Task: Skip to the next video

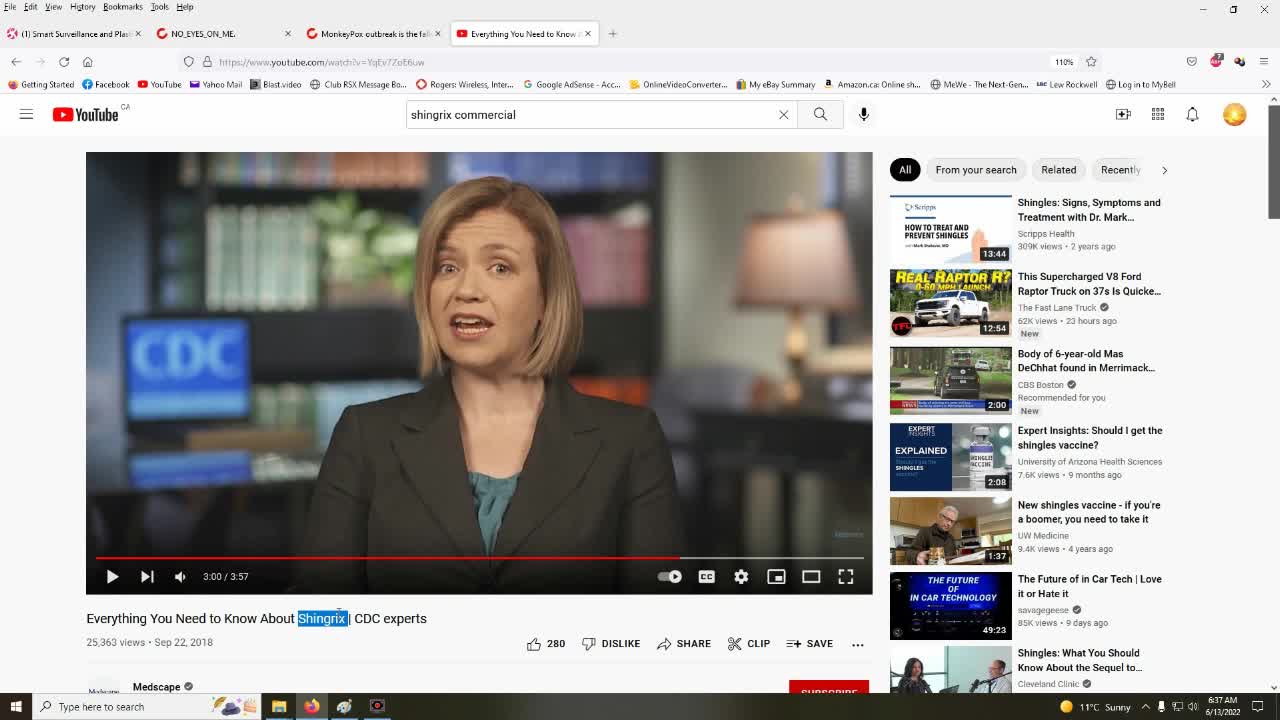Action: (147, 576)
